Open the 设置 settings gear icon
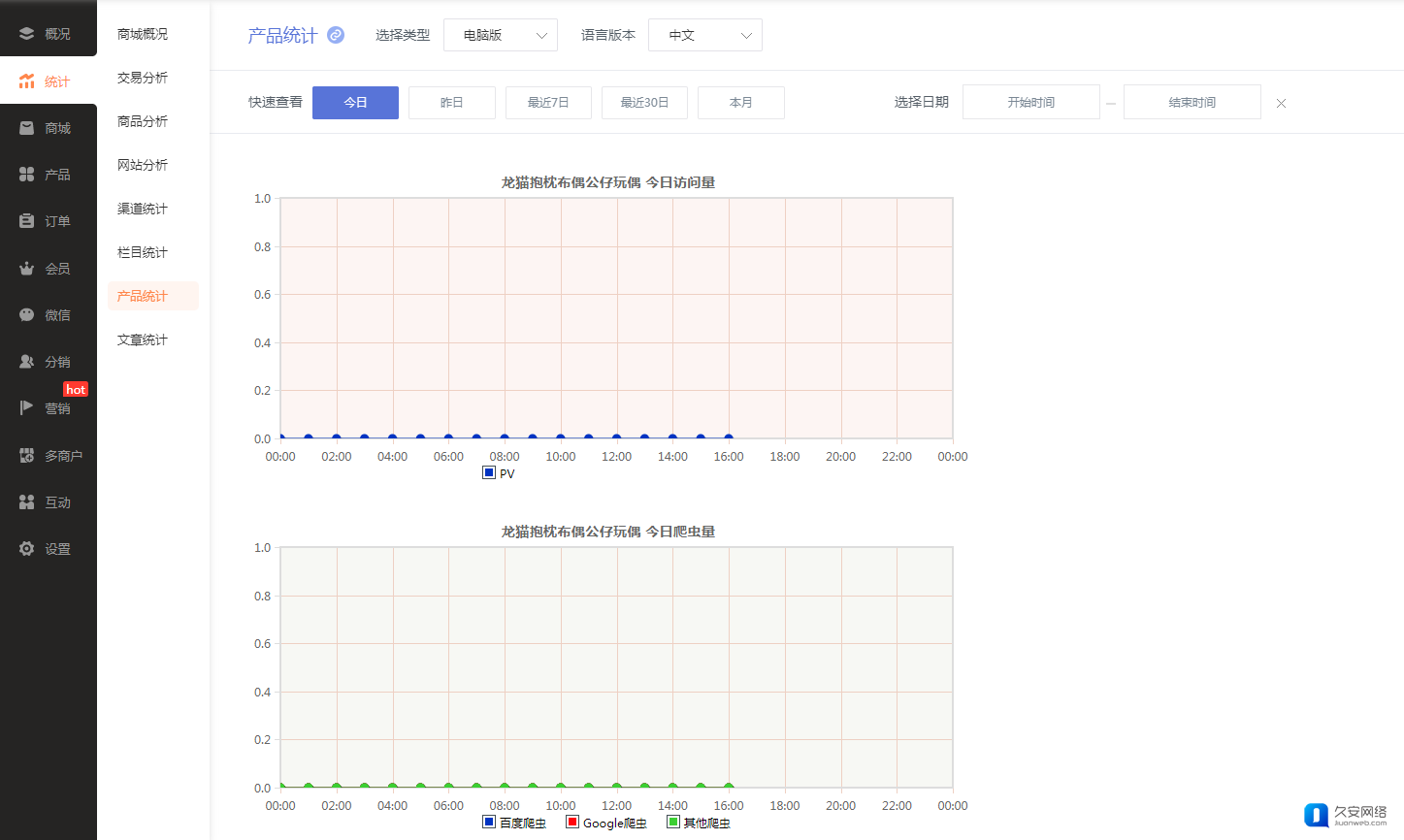This screenshot has height=840, width=1404. click(x=27, y=549)
